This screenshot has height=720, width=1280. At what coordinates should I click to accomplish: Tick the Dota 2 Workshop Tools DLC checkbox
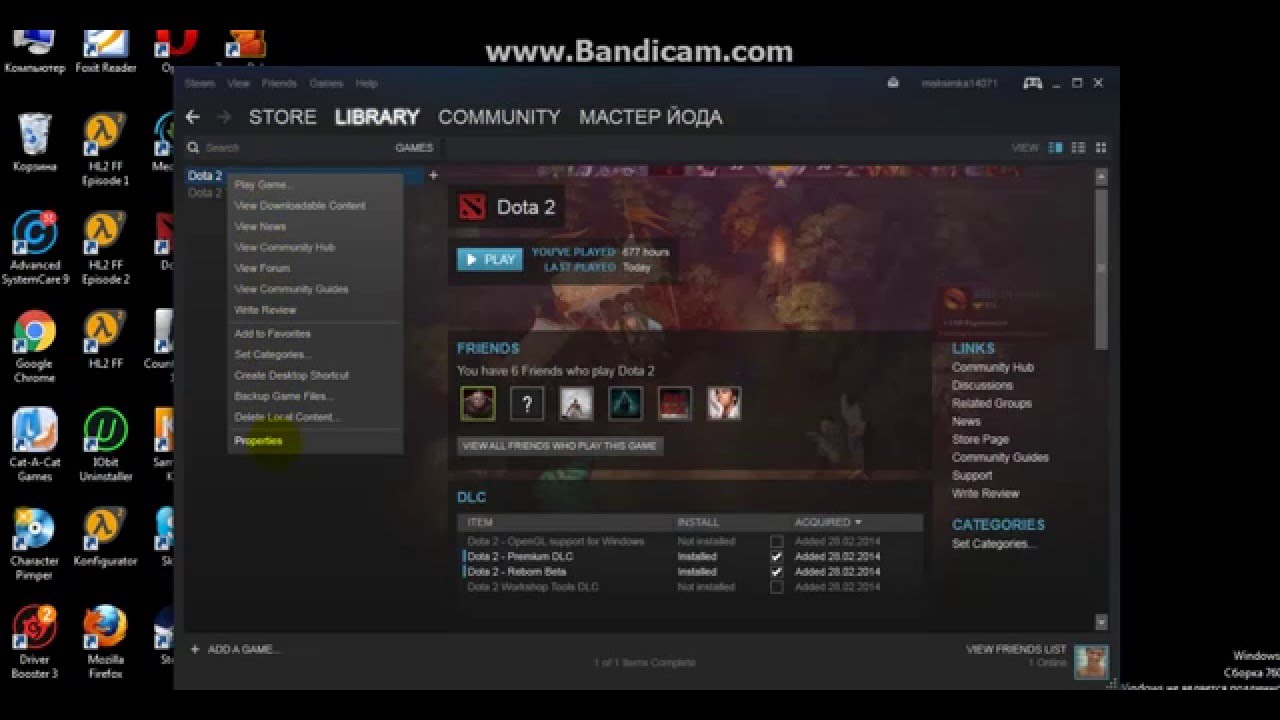776,587
